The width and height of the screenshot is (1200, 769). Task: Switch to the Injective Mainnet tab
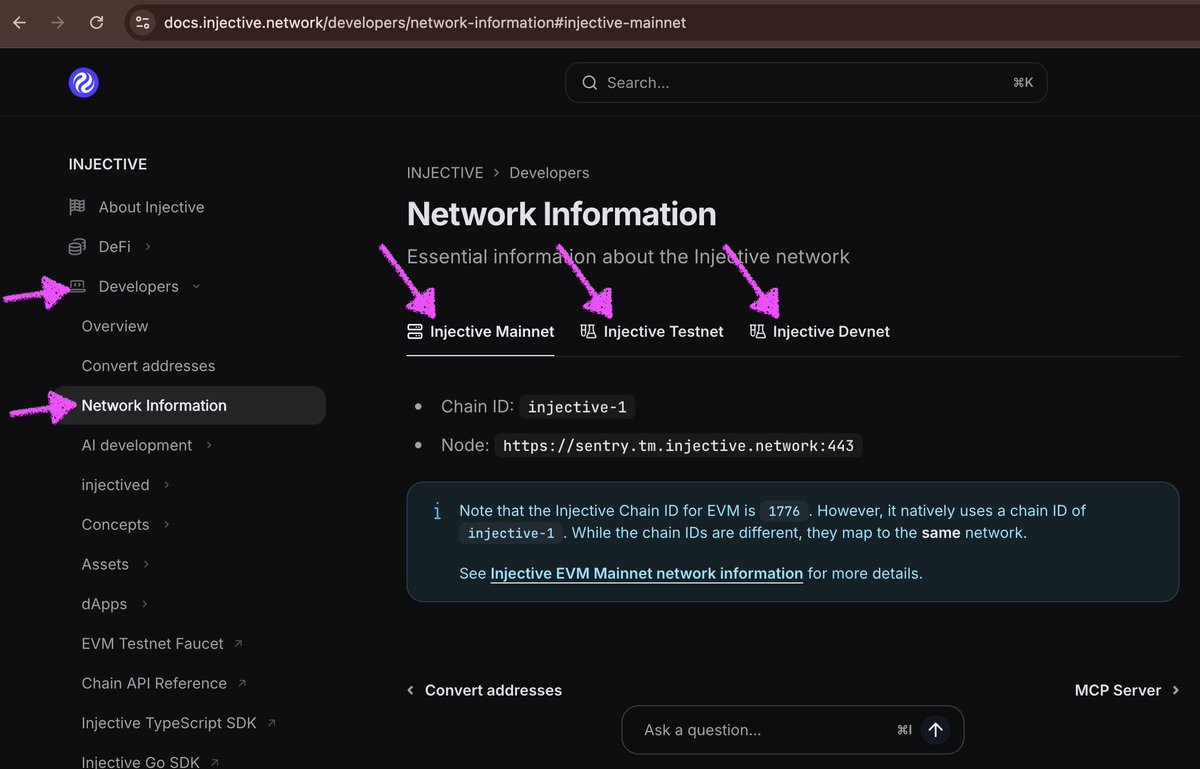click(481, 331)
